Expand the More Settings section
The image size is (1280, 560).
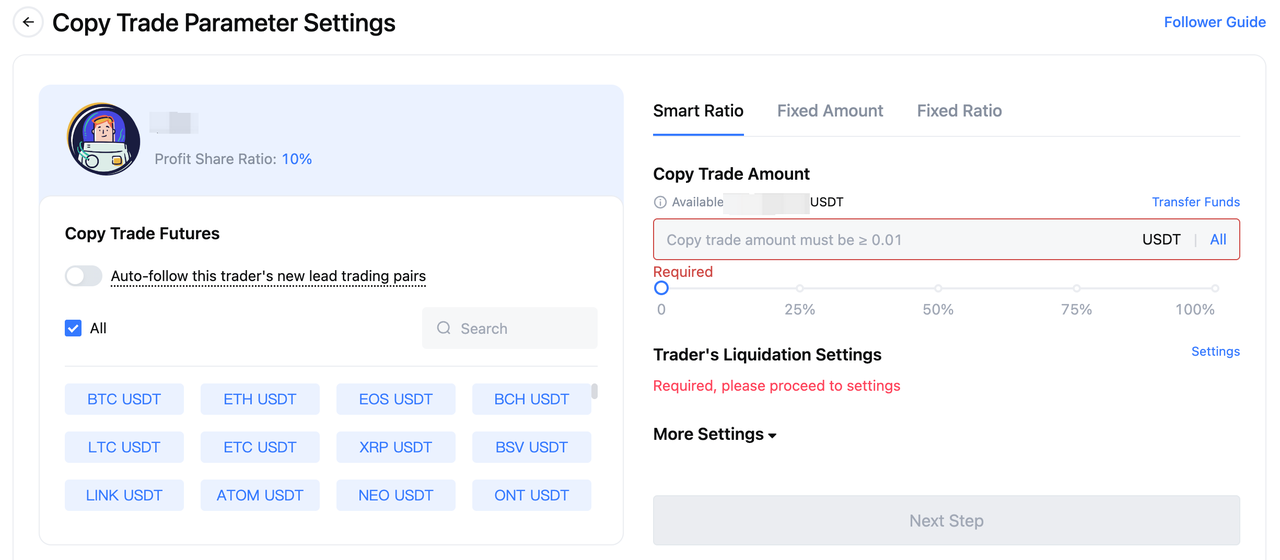click(x=715, y=434)
